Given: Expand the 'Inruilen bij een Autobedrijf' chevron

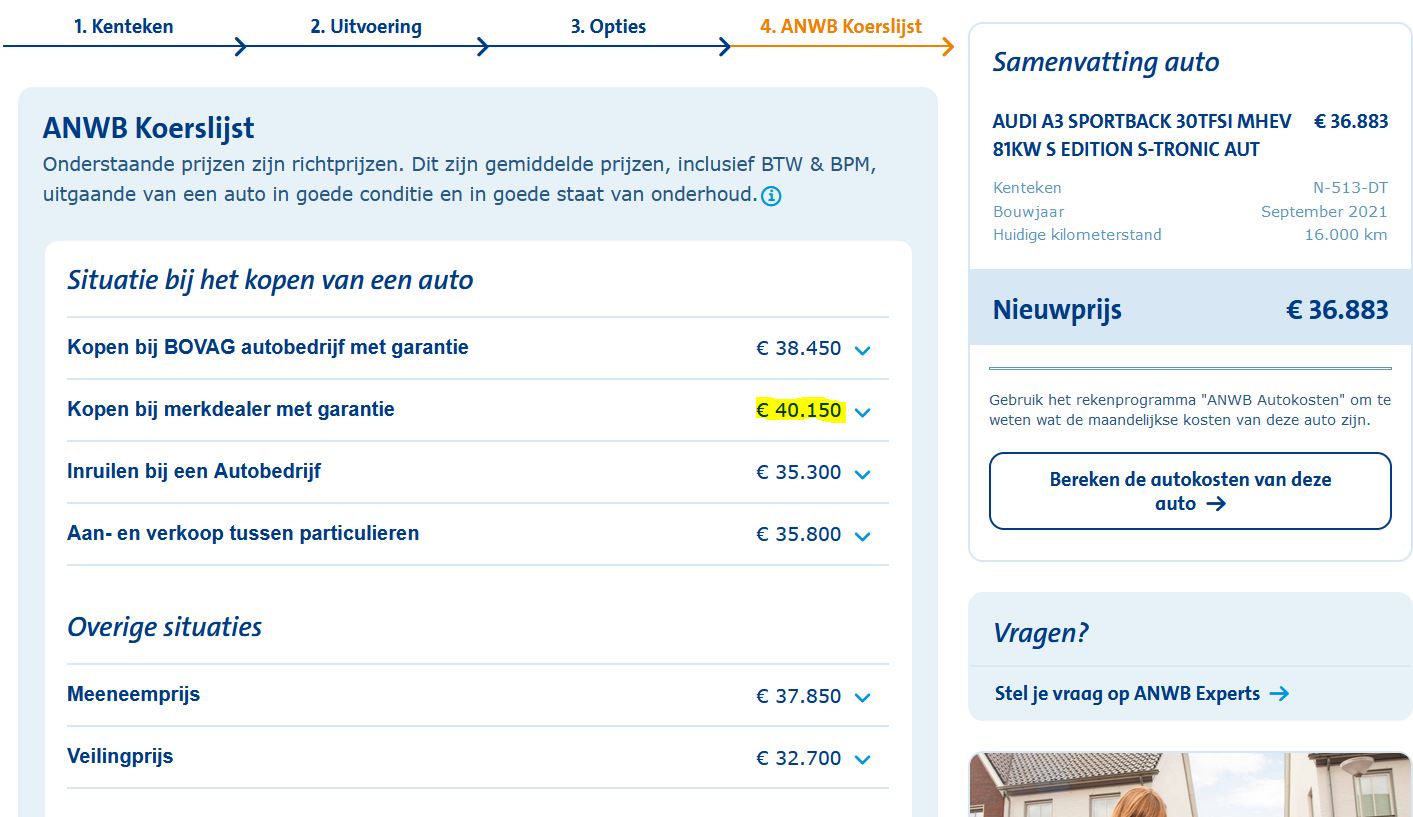Looking at the screenshot, I should click(x=863, y=474).
